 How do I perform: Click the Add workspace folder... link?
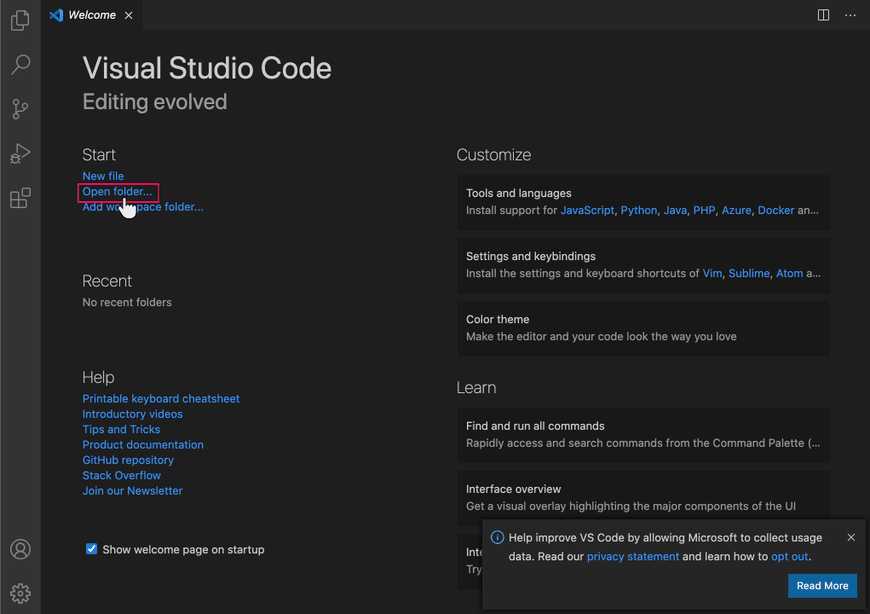(143, 207)
